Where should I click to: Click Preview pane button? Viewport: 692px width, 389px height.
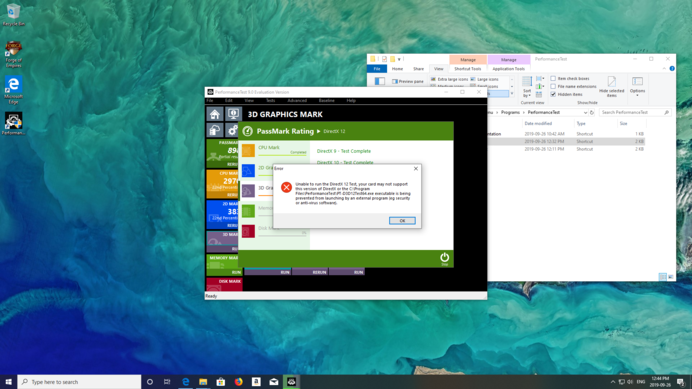[408, 81]
